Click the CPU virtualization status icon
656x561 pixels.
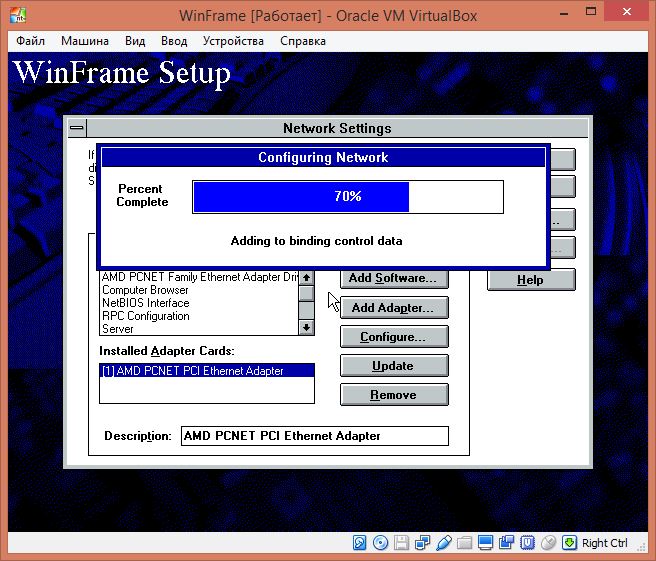click(x=527, y=543)
